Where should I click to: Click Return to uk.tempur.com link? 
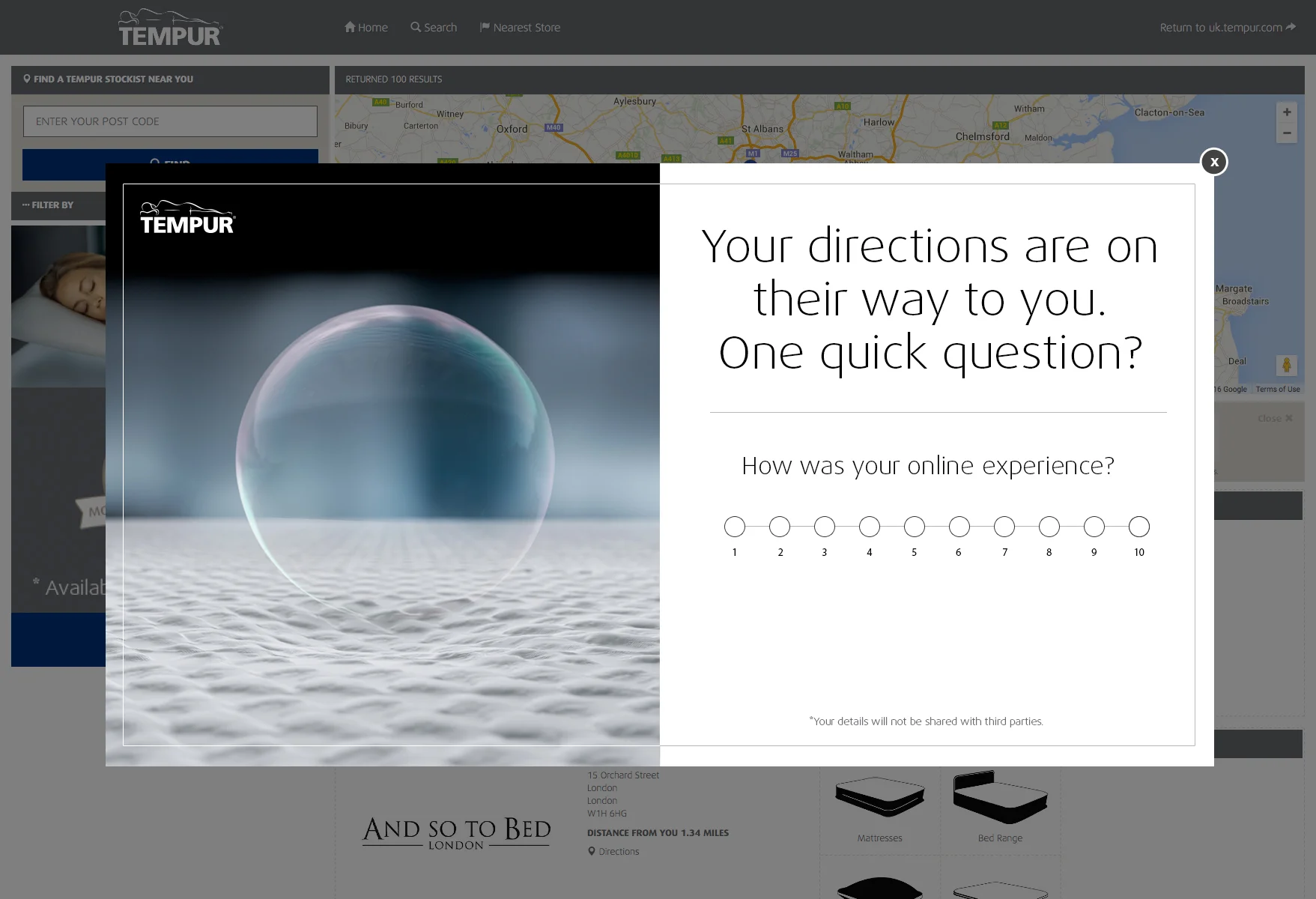[x=1228, y=28]
